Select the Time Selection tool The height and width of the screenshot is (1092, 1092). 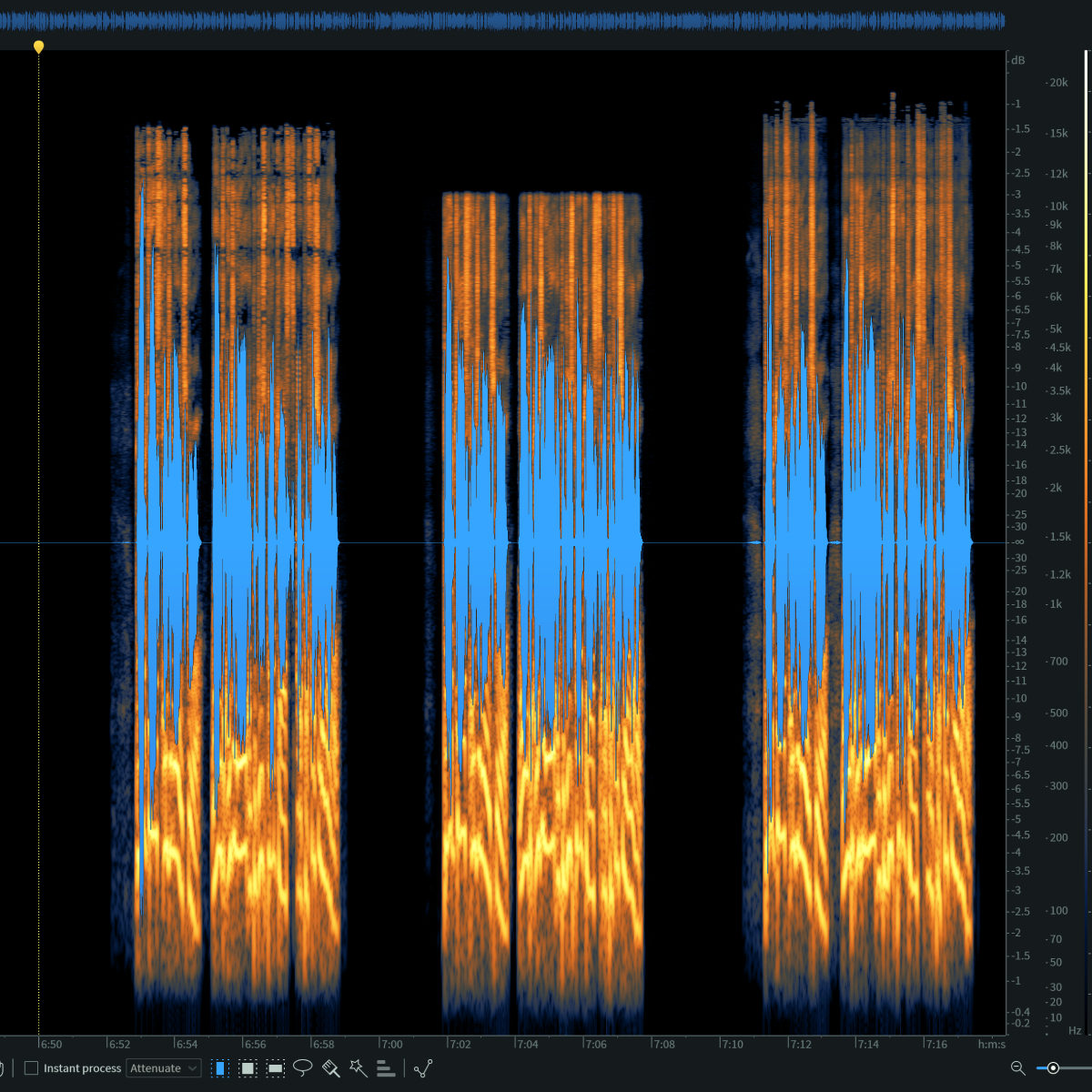(x=219, y=1068)
